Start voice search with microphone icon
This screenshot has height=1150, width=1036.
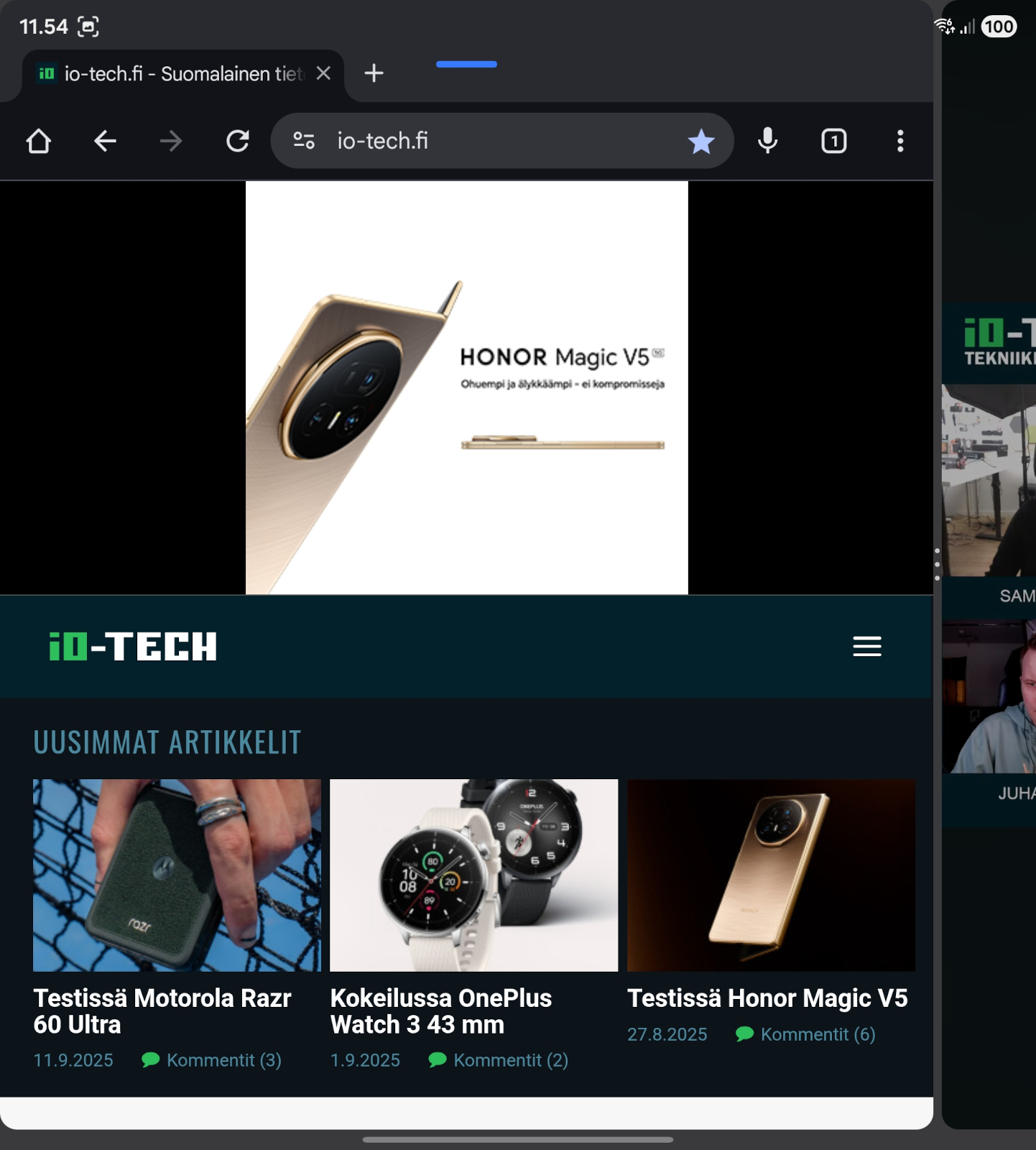tap(768, 141)
